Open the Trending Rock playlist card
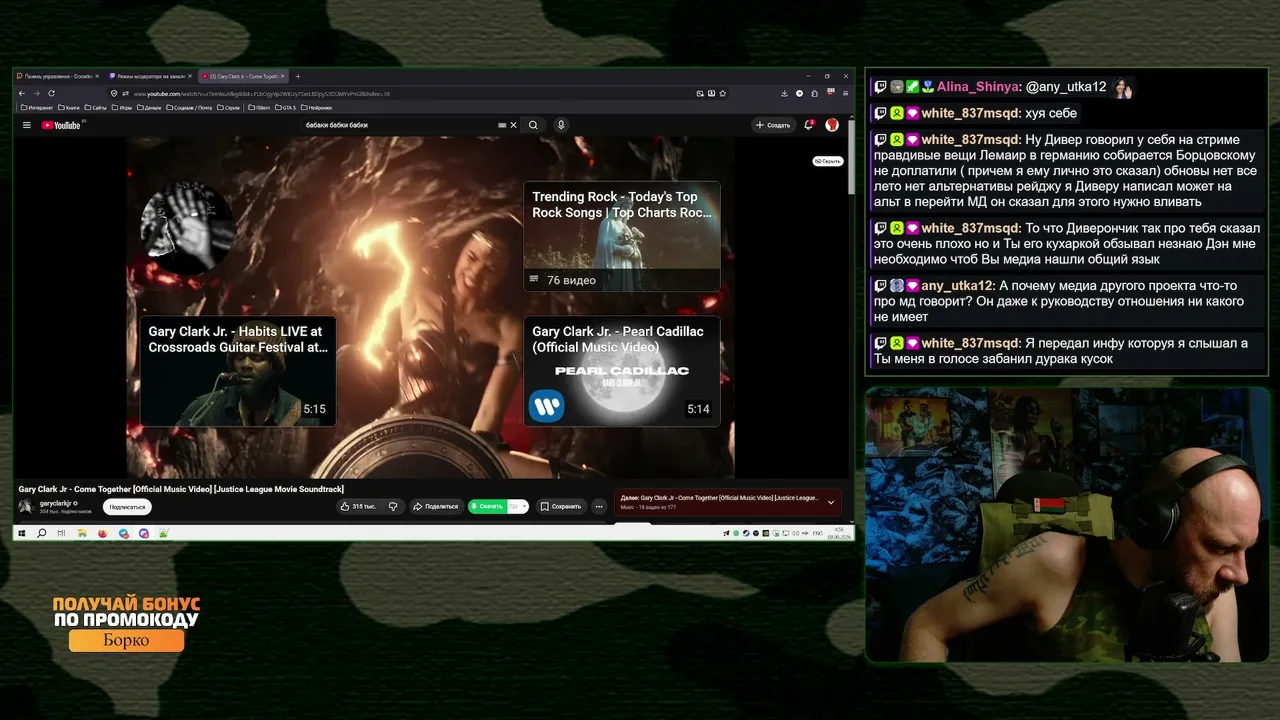1280x720 pixels. tap(622, 236)
